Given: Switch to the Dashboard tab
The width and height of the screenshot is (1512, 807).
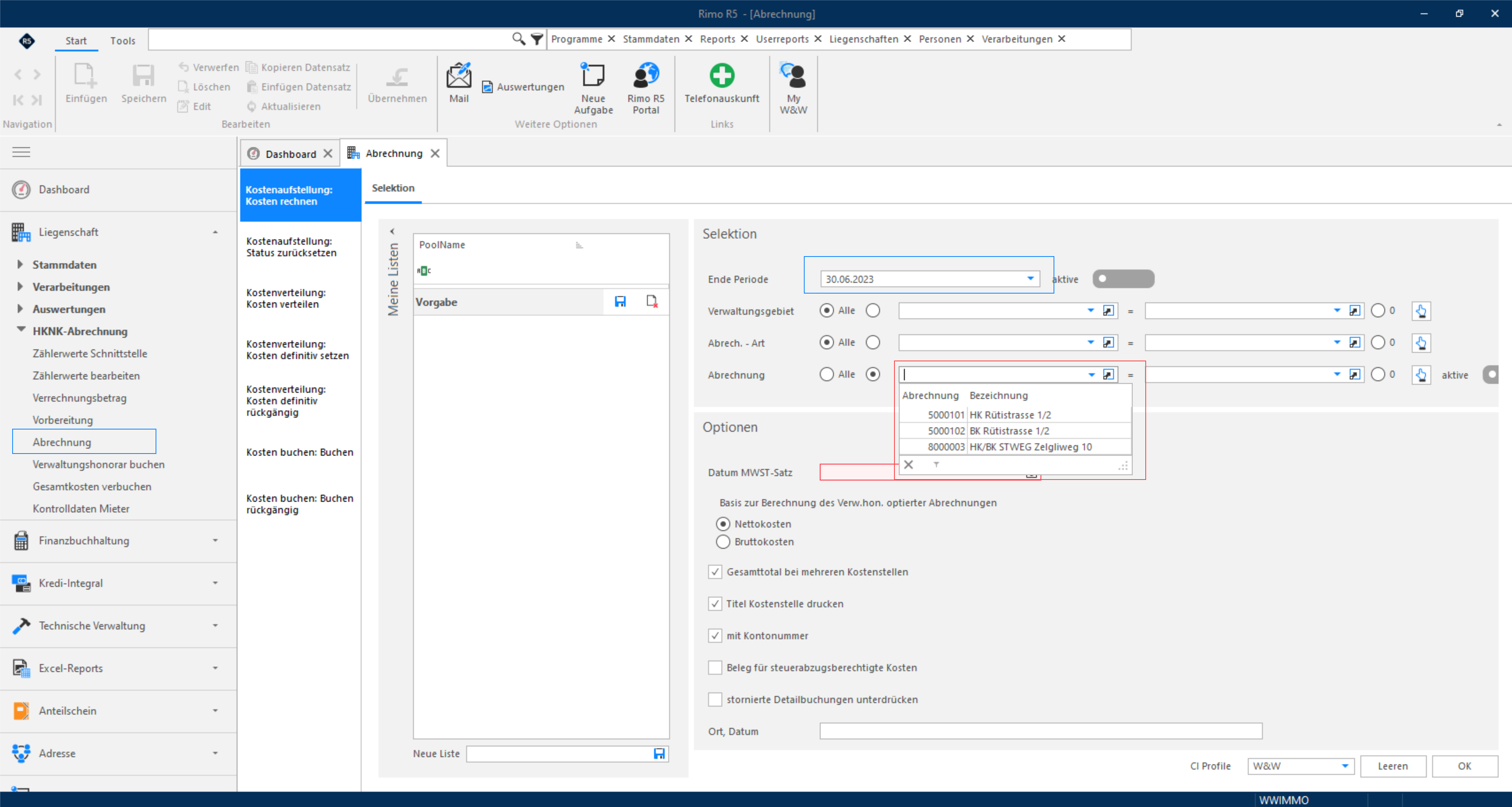Looking at the screenshot, I should [290, 154].
